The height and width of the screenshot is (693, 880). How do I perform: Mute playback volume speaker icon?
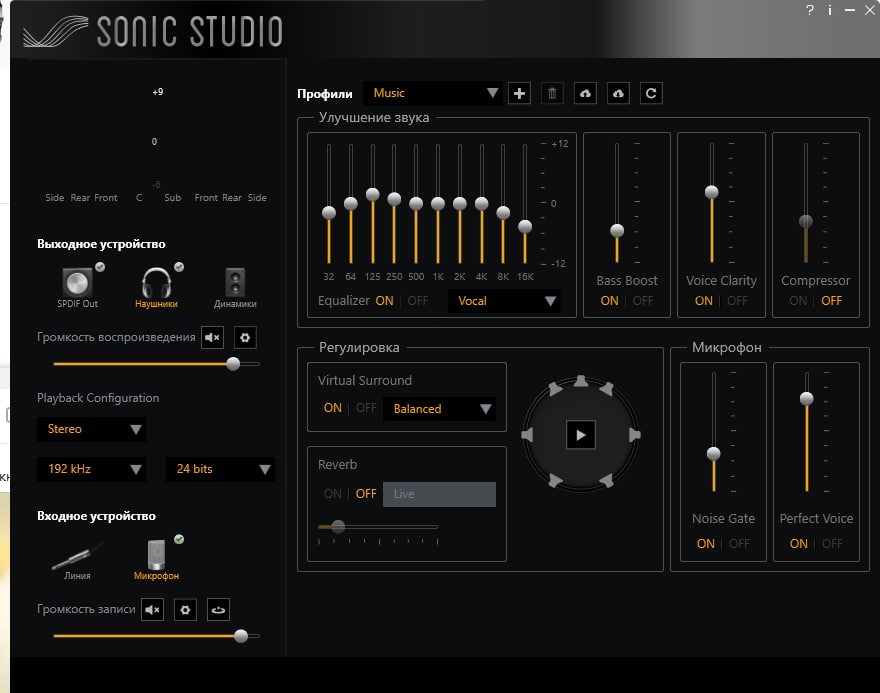coord(213,337)
